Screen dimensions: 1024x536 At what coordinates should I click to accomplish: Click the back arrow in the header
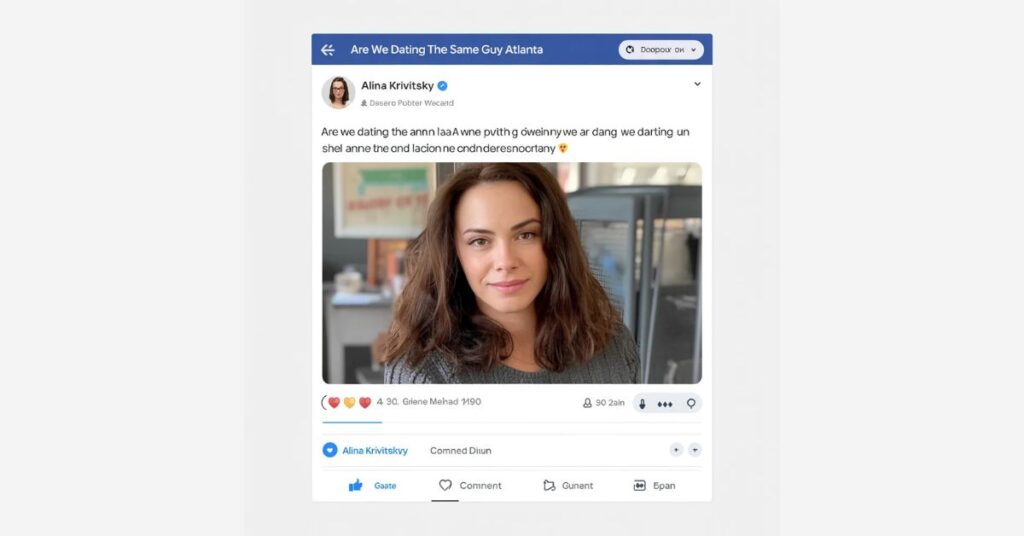(x=327, y=50)
